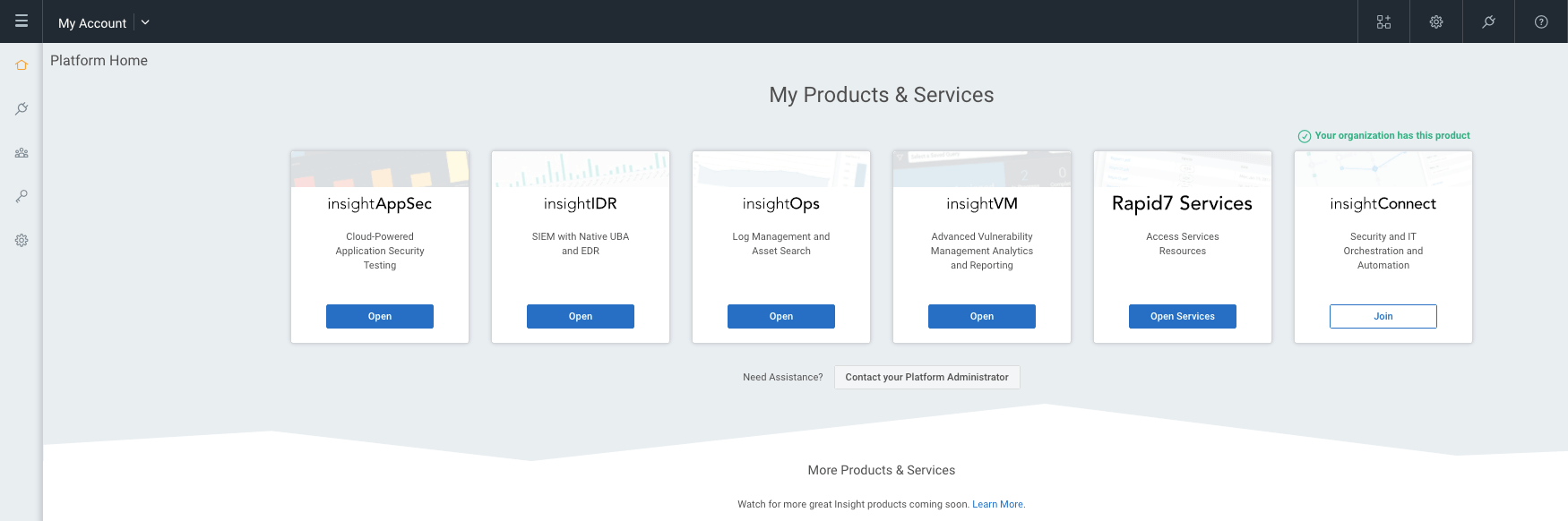
Task: Follow the Learn More link
Action: 998,504
